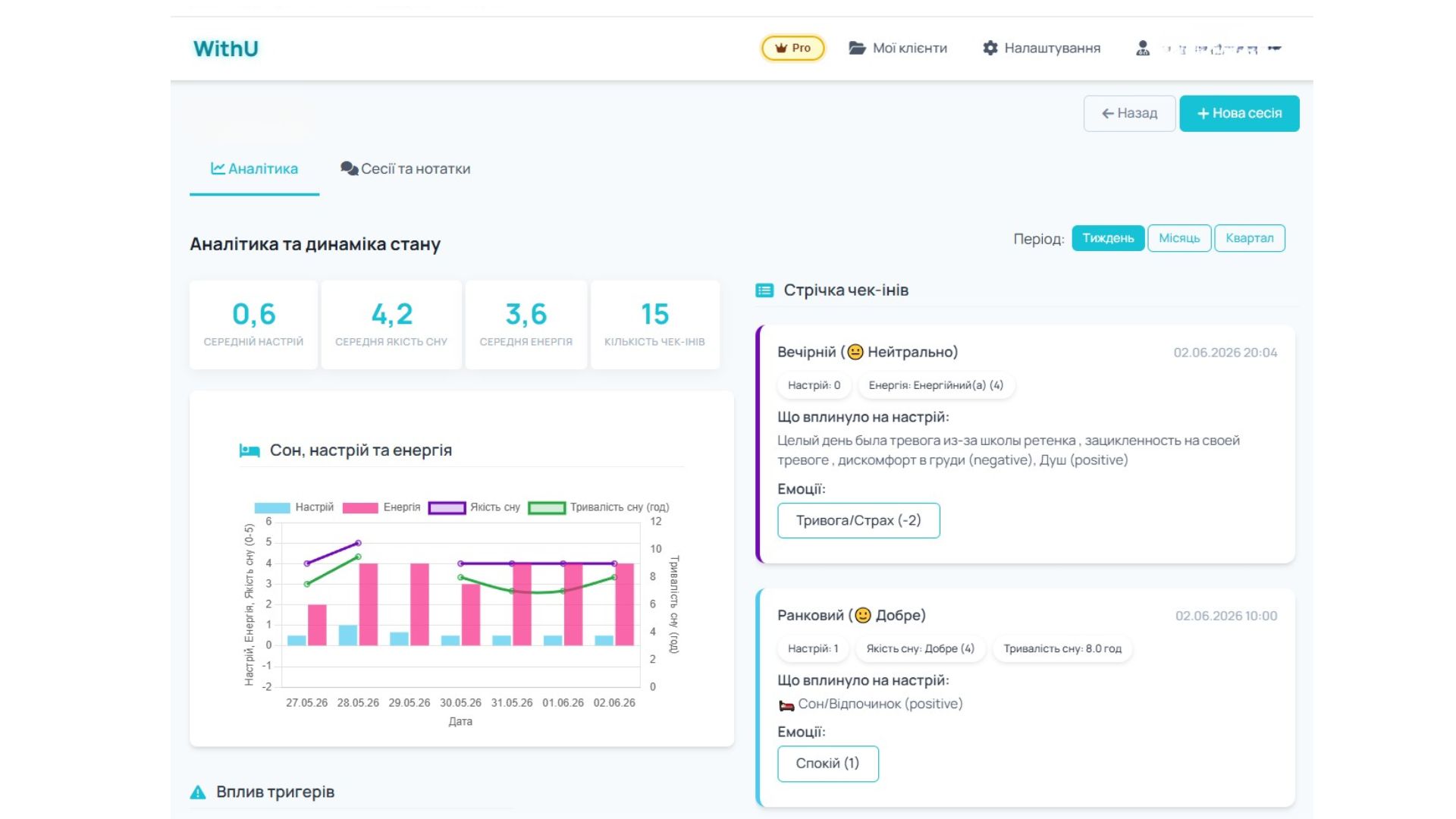Image resolution: width=1456 pixels, height=819 pixels.
Task: Open Мої клієнти in the menu
Action: tap(898, 48)
